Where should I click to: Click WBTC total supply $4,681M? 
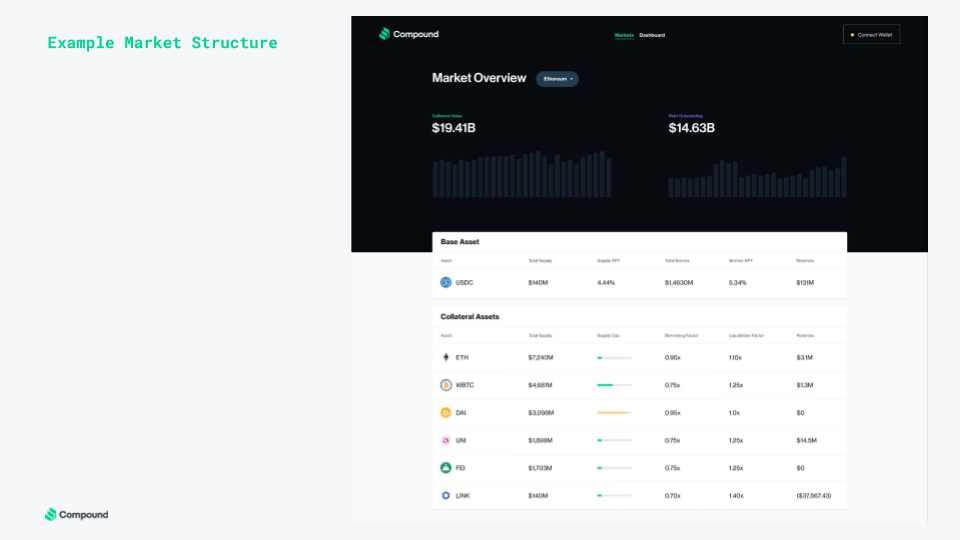pyautogui.click(x=540, y=385)
